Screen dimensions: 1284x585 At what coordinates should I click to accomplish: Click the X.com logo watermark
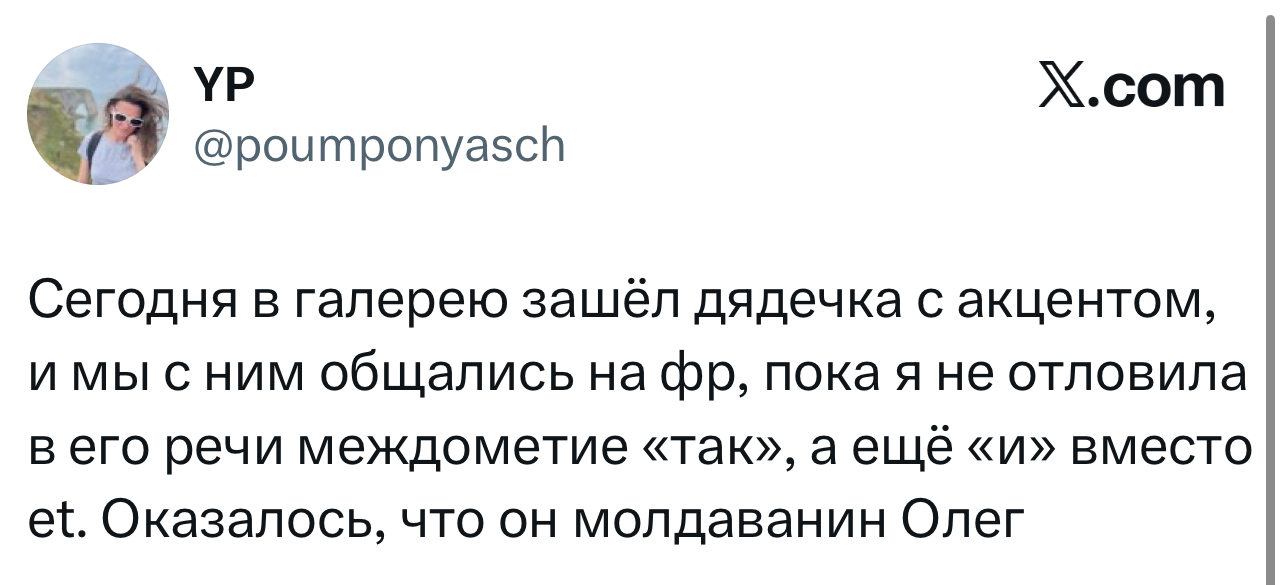[x=1132, y=87]
